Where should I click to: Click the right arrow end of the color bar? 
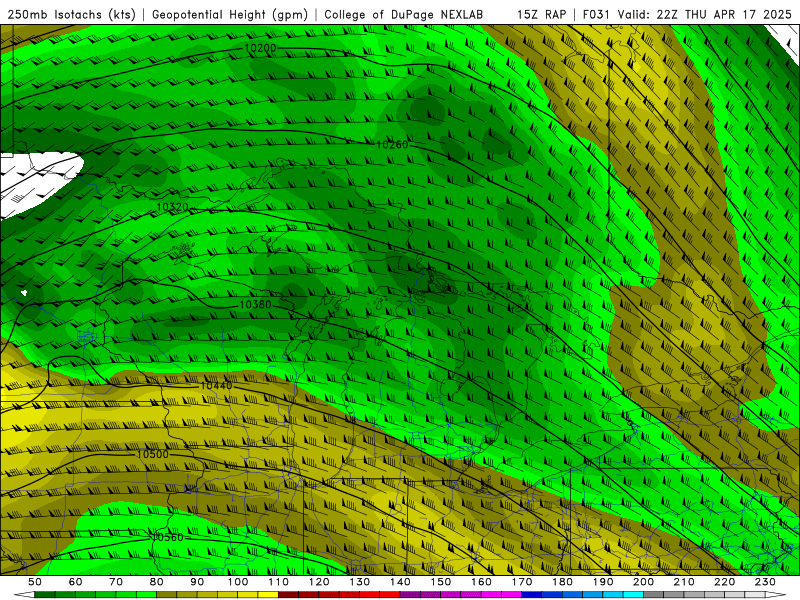point(776,595)
